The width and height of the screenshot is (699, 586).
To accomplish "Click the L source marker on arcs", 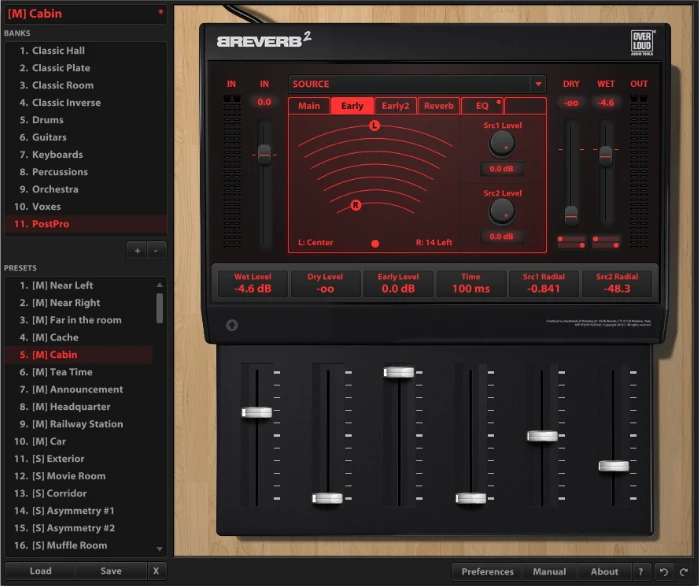I will pyautogui.click(x=375, y=126).
